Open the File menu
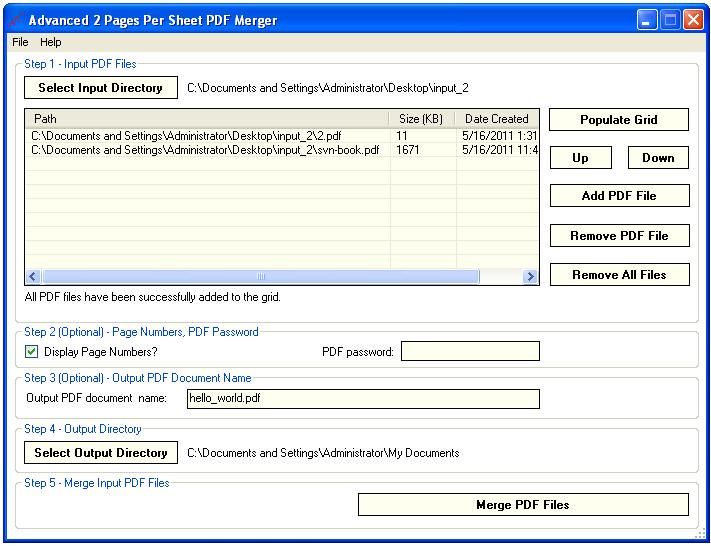This screenshot has width=711, height=546. 20,42
